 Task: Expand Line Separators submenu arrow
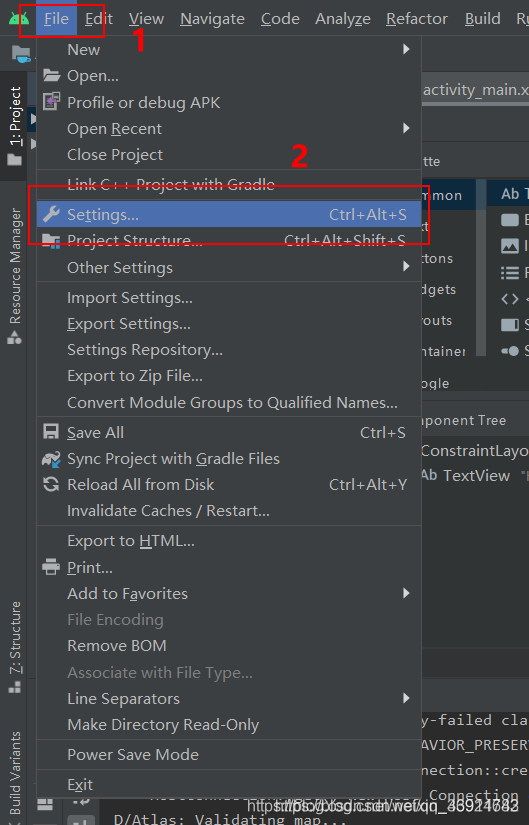pos(406,698)
